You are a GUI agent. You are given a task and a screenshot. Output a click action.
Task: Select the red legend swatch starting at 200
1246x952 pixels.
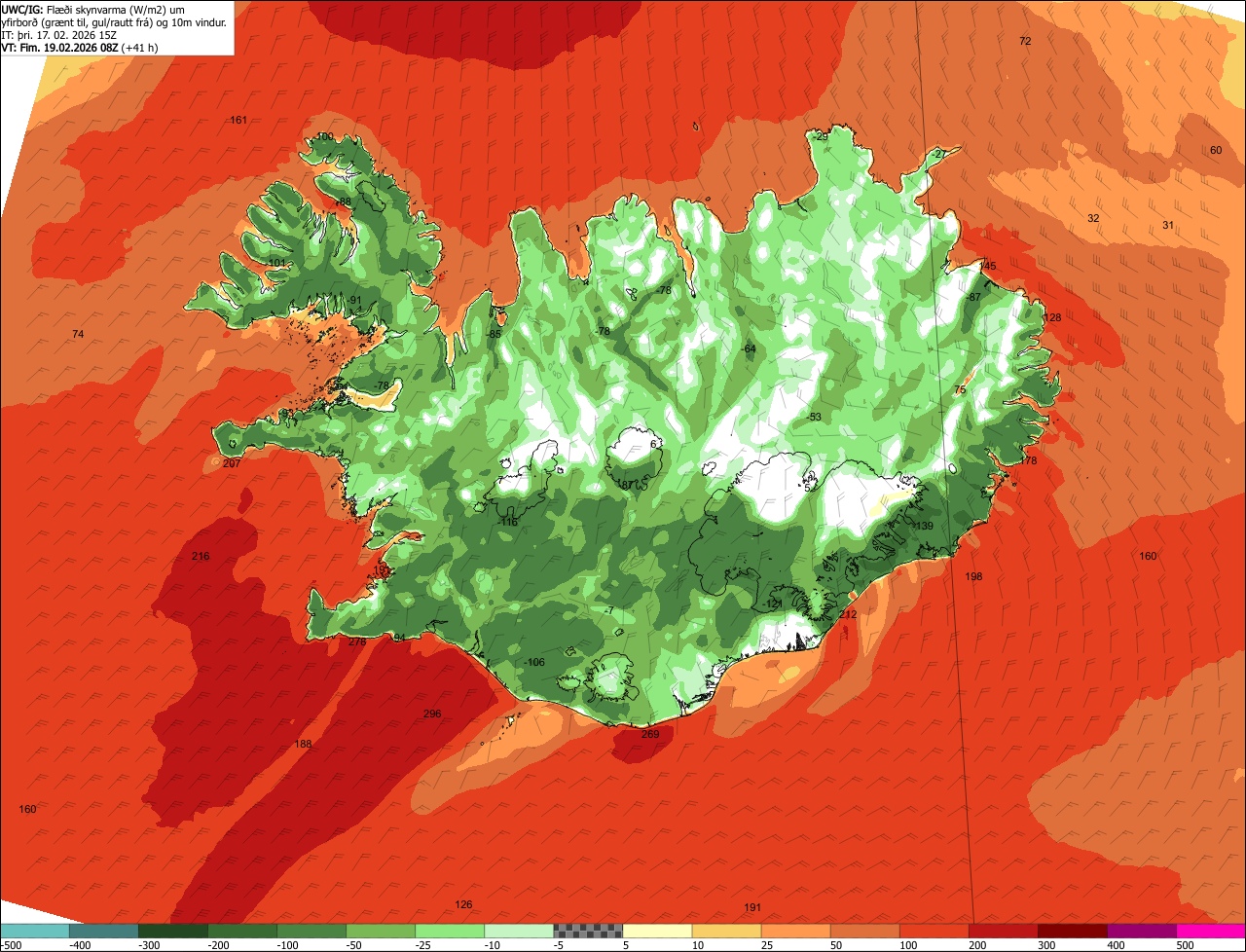[1003, 931]
